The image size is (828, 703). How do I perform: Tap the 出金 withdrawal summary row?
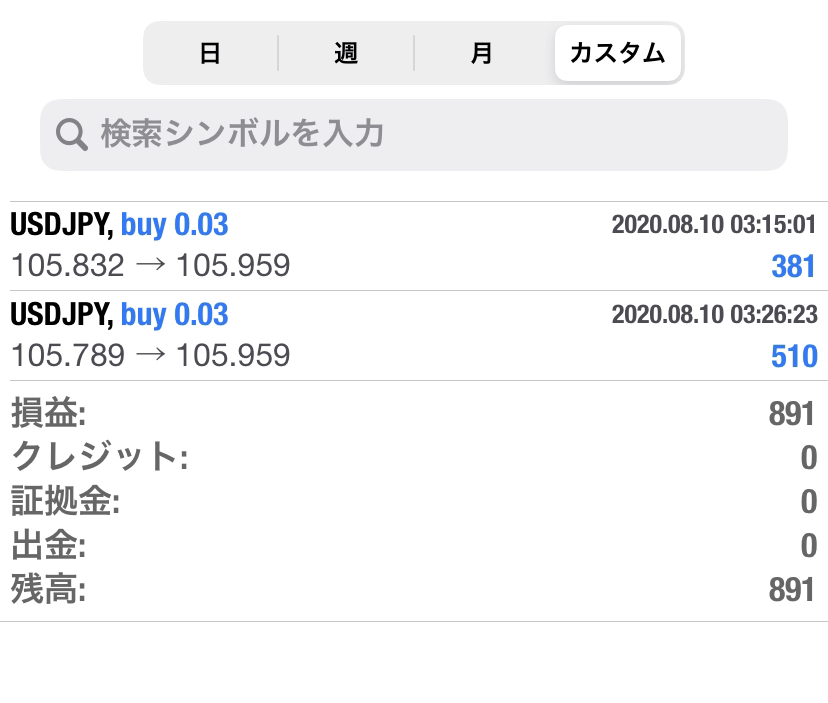coord(414,545)
